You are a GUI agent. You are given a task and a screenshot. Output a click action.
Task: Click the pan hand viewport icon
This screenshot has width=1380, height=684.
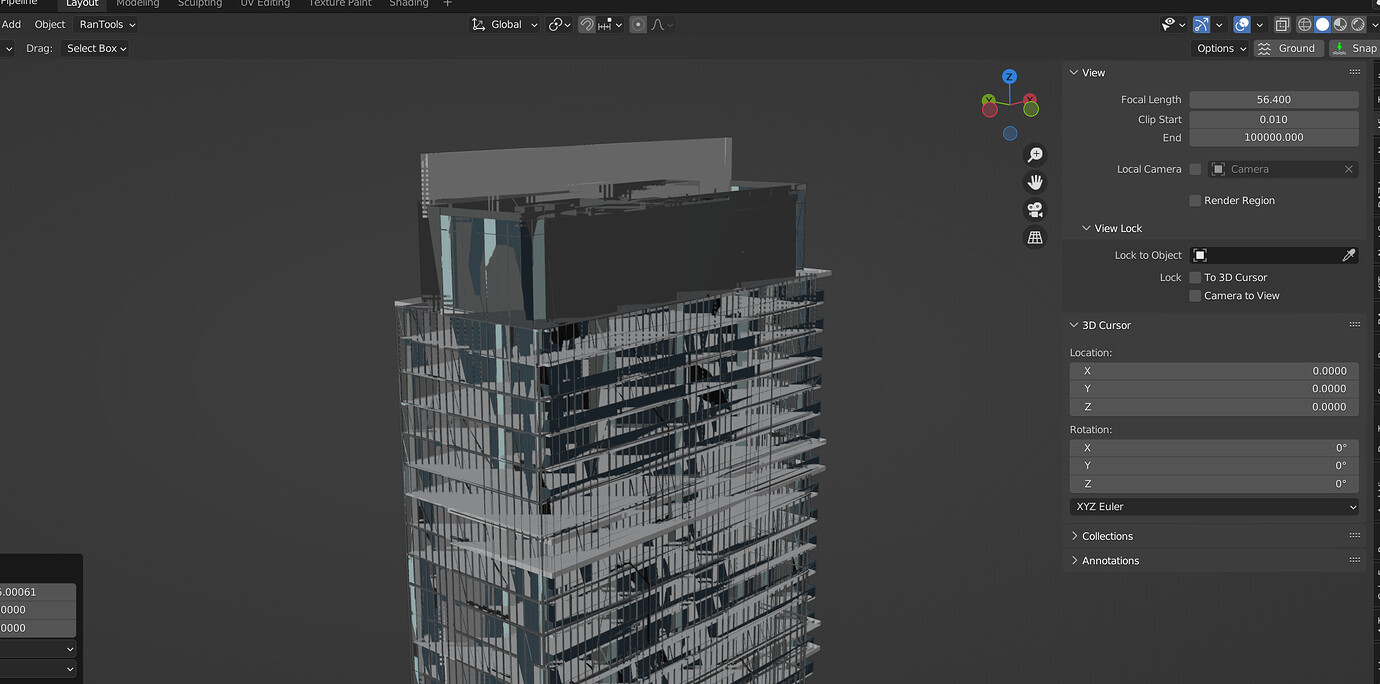tap(1035, 182)
